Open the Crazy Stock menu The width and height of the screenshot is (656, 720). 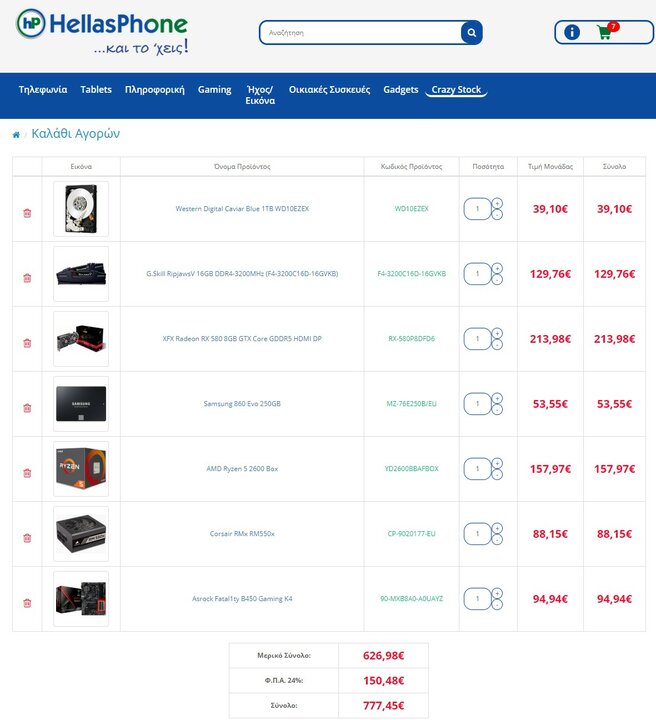[456, 90]
